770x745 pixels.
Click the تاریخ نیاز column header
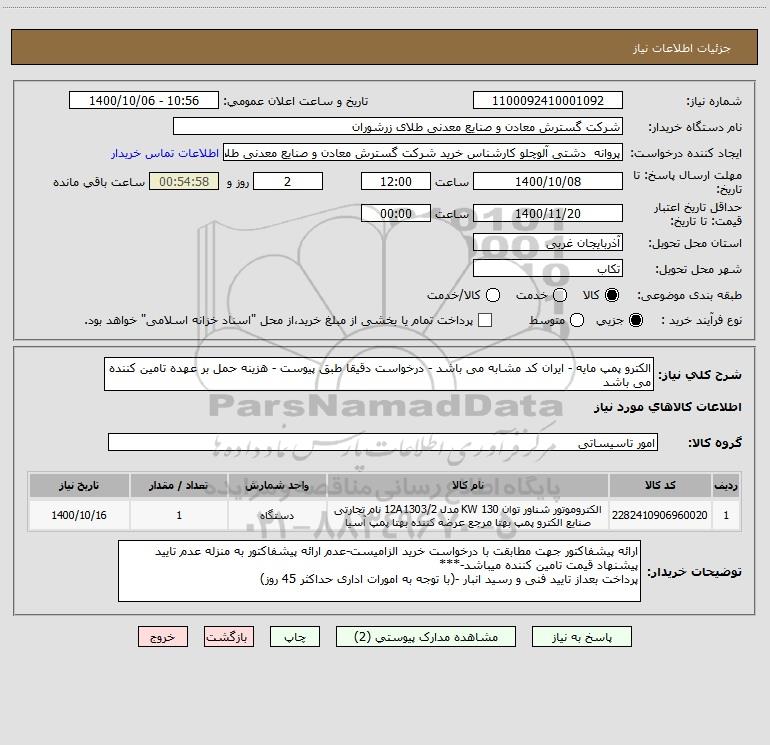click(79, 485)
